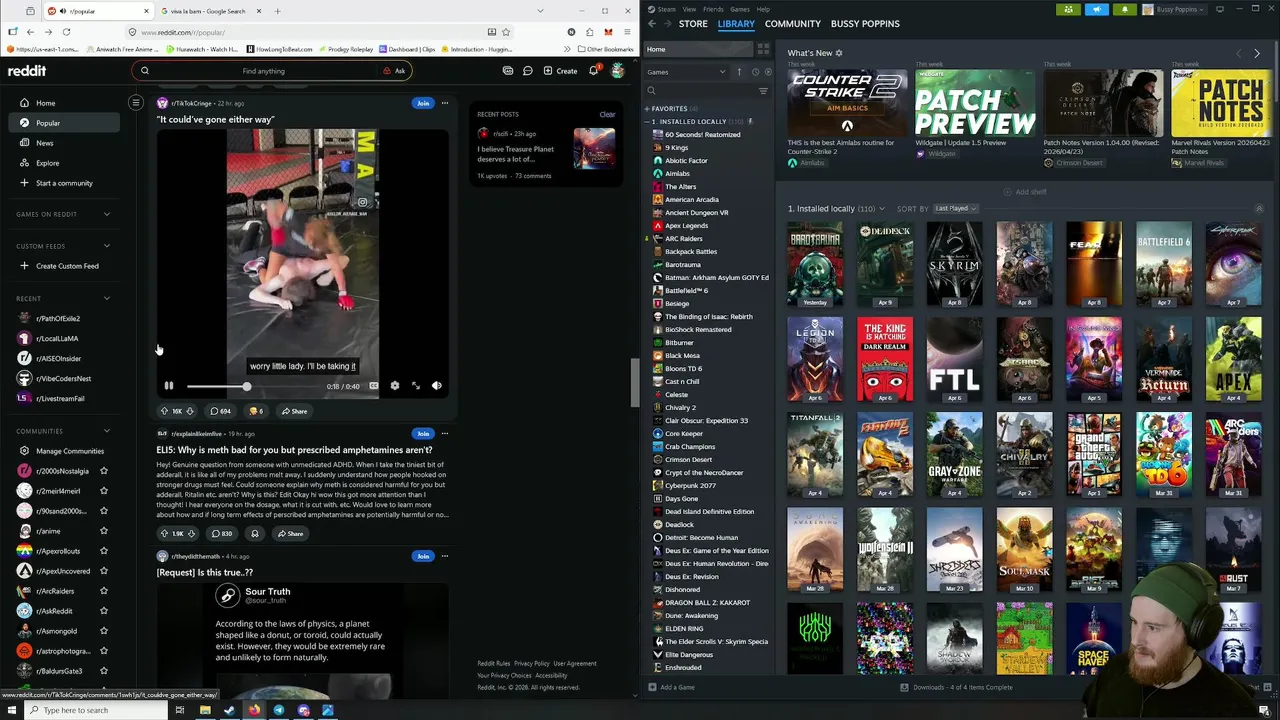1280x720 pixels.
Task: Open Counter-Strike 2 Aim Basics news thumbnail
Action: [x=847, y=102]
